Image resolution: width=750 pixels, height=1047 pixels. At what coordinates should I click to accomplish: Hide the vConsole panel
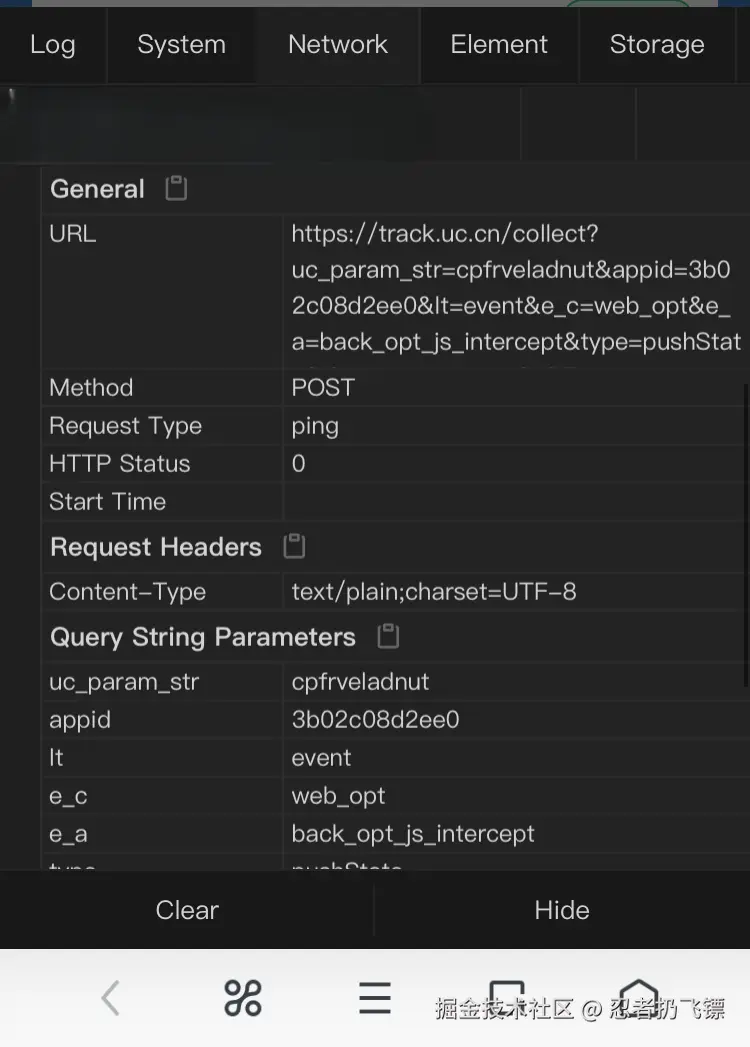click(562, 910)
